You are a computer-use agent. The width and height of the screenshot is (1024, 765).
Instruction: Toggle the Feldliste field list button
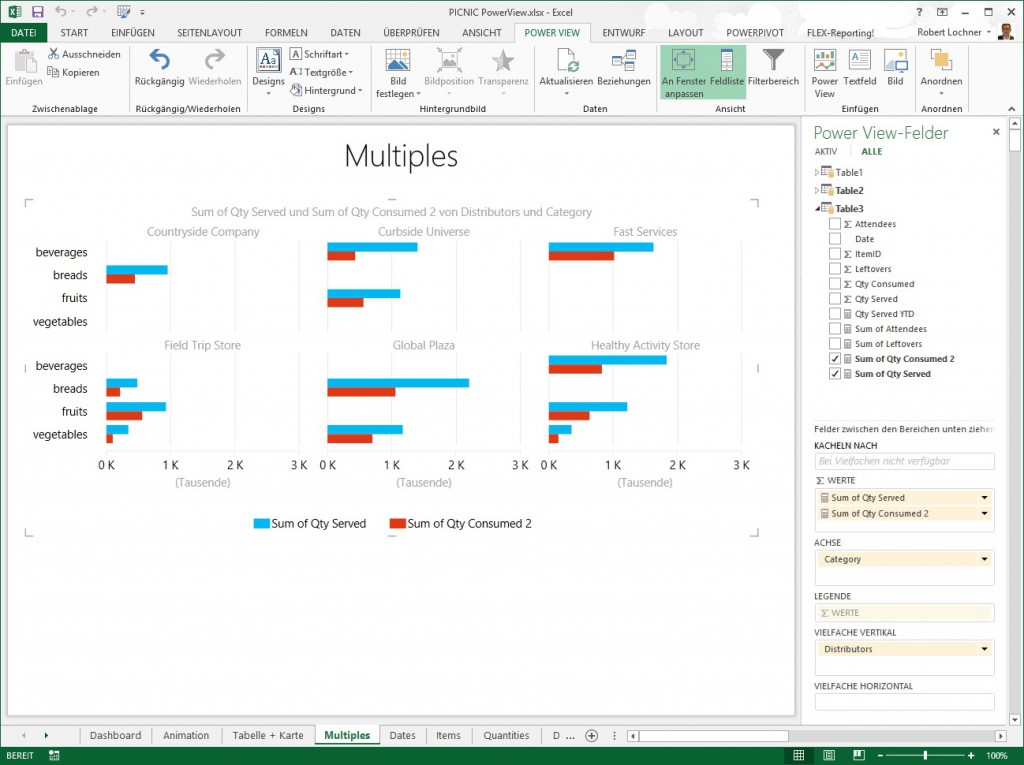coord(727,61)
